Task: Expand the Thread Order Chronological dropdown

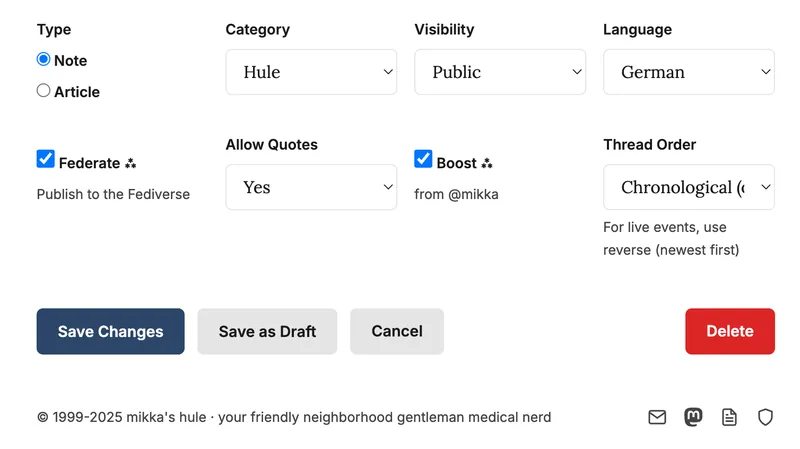Action: click(x=688, y=187)
